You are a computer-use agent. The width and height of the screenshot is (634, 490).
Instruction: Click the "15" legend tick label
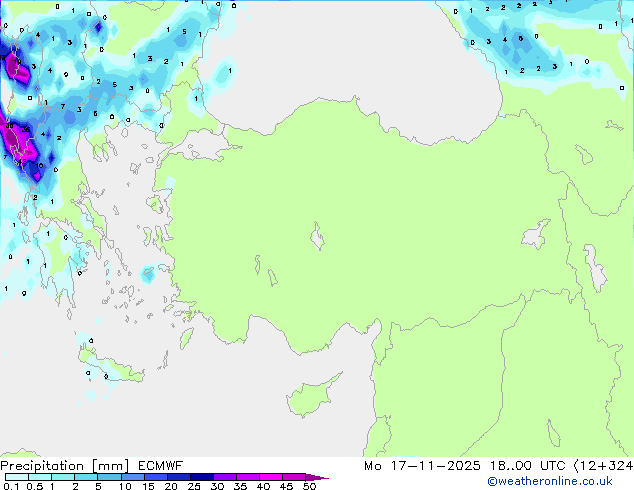click(148, 486)
